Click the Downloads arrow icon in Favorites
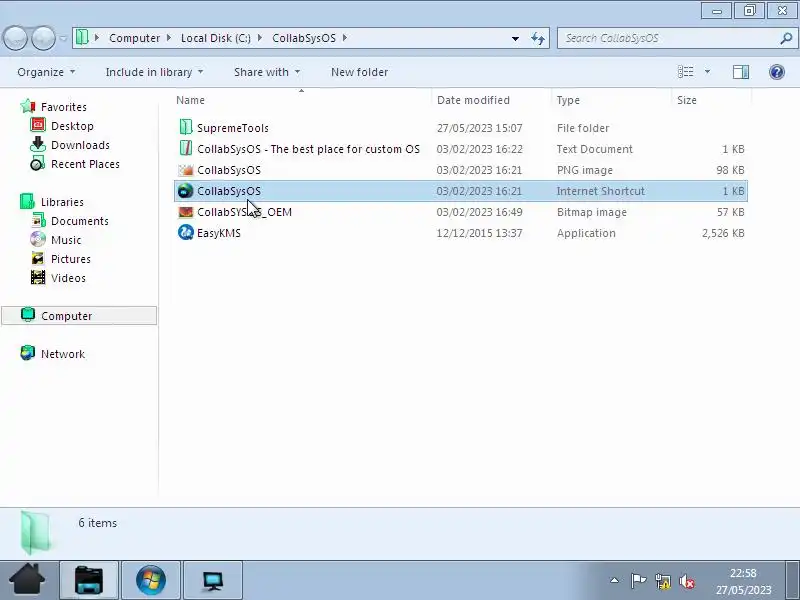The height and width of the screenshot is (600, 800). pyautogui.click(x=38, y=144)
